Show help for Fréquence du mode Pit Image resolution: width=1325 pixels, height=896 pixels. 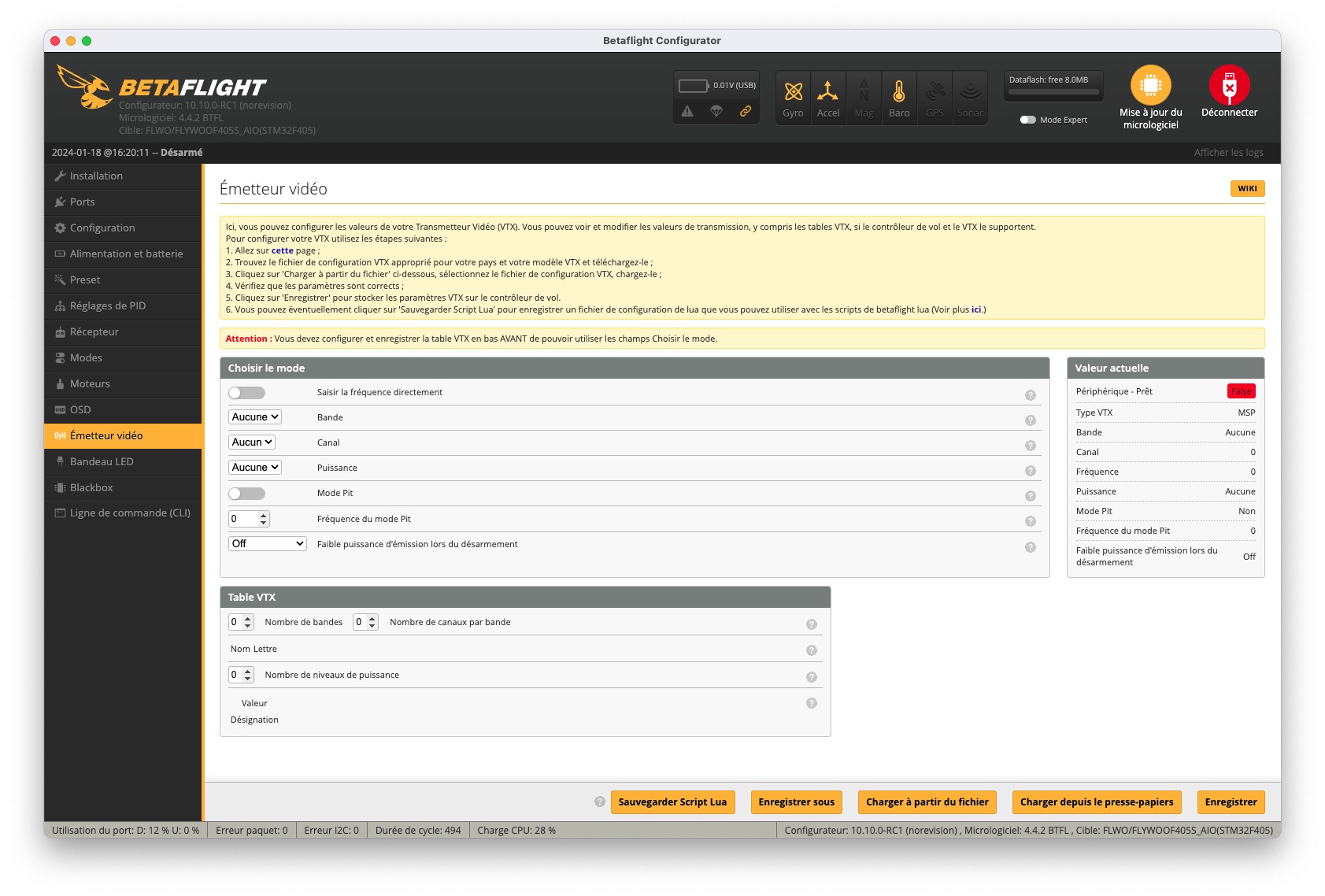pyautogui.click(x=1030, y=521)
